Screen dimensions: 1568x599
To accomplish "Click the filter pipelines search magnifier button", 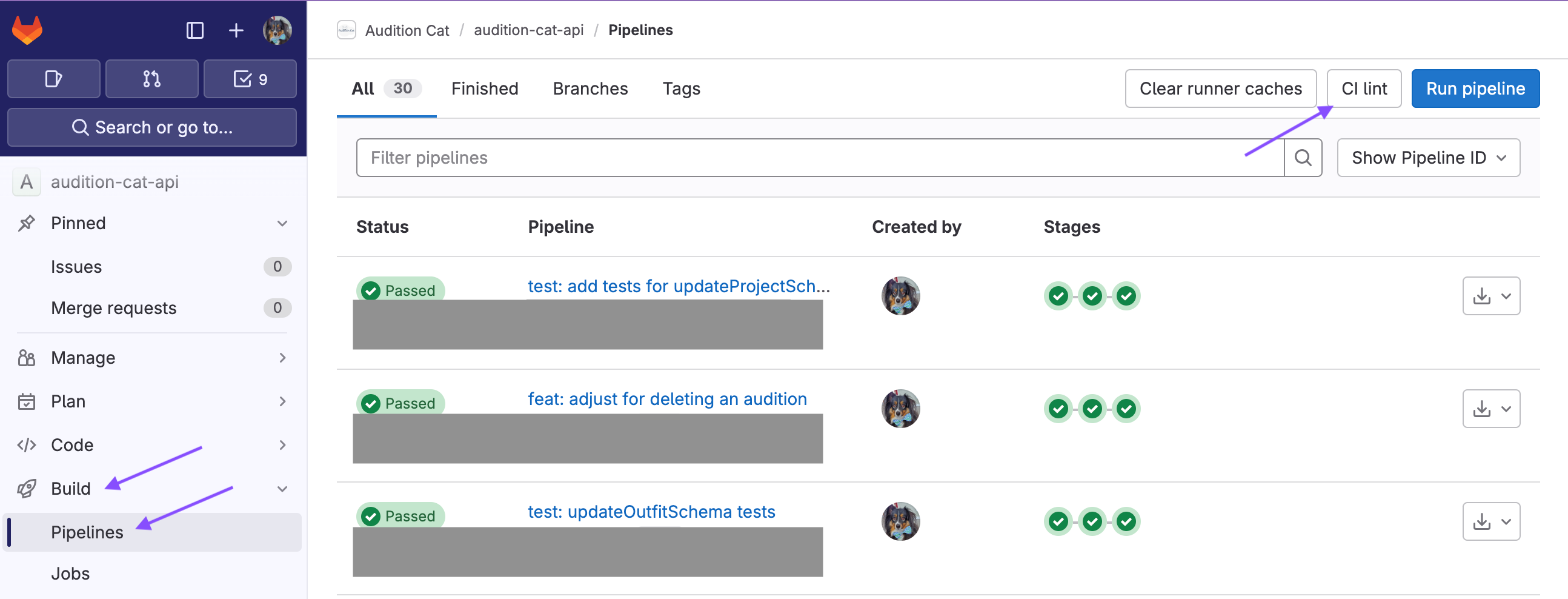I will [1303, 158].
